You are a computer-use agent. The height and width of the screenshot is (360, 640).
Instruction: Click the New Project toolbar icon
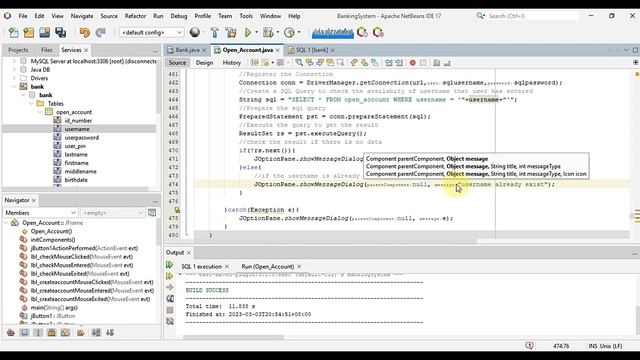(29, 32)
